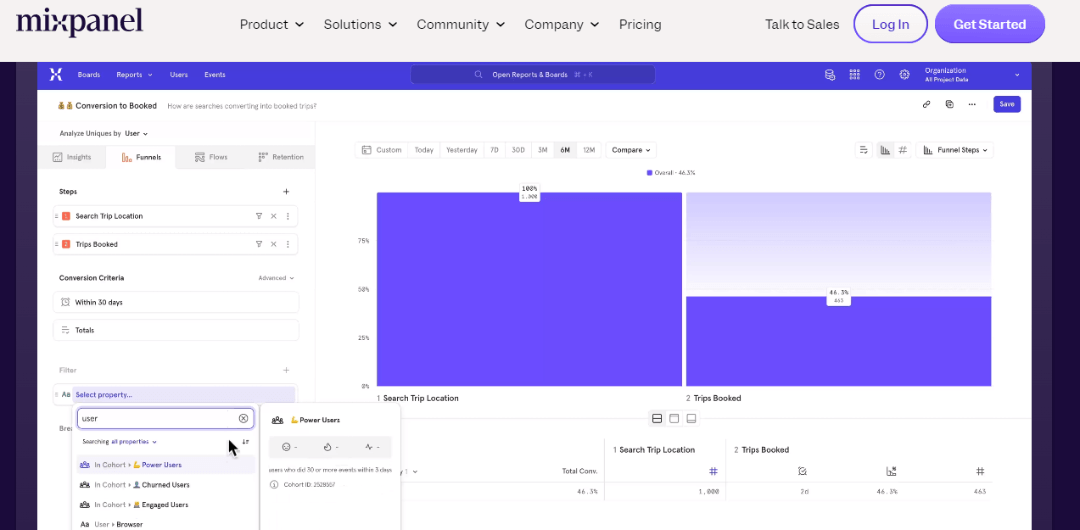Click the copy link icon beside Save
Screen dimensions: 1080x530
pyautogui.click(x=926, y=104)
